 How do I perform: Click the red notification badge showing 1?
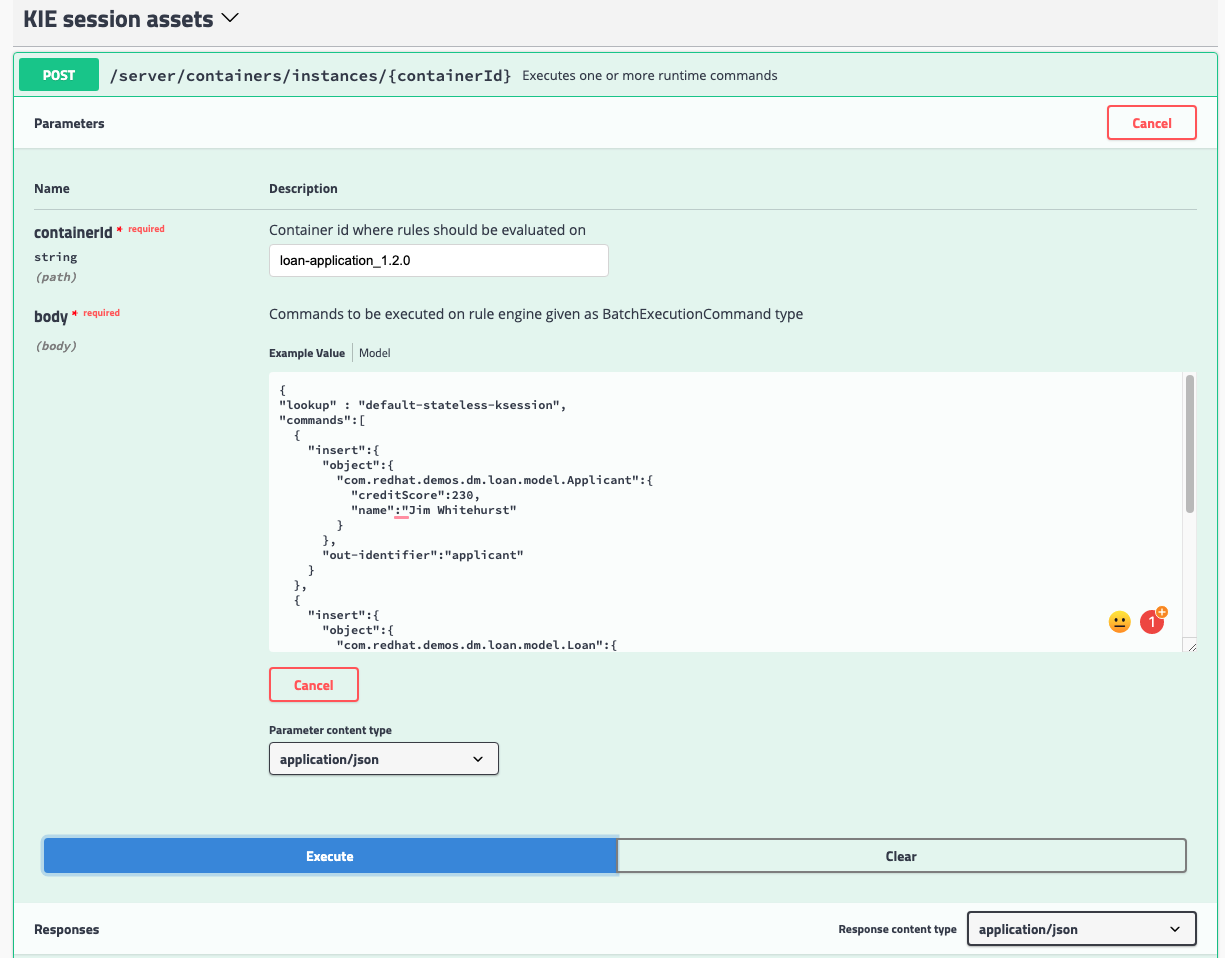(1152, 622)
